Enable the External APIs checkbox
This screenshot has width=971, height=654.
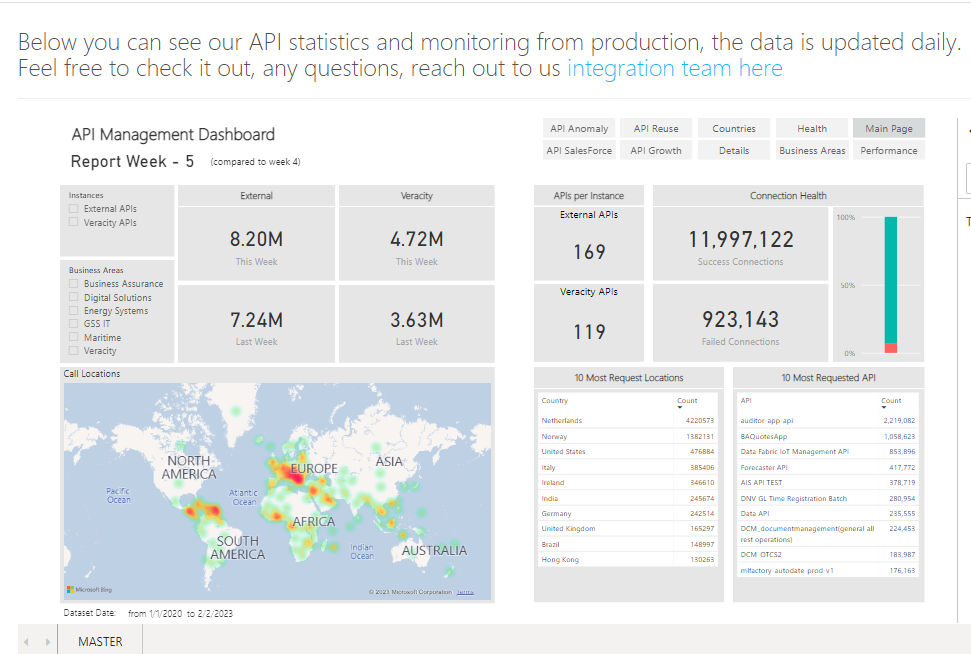click(x=74, y=209)
